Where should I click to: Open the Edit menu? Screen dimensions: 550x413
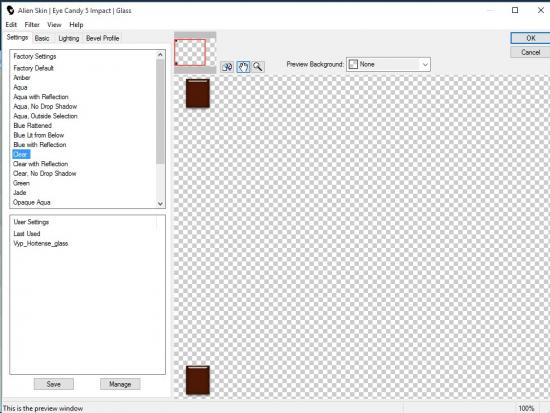point(11,25)
